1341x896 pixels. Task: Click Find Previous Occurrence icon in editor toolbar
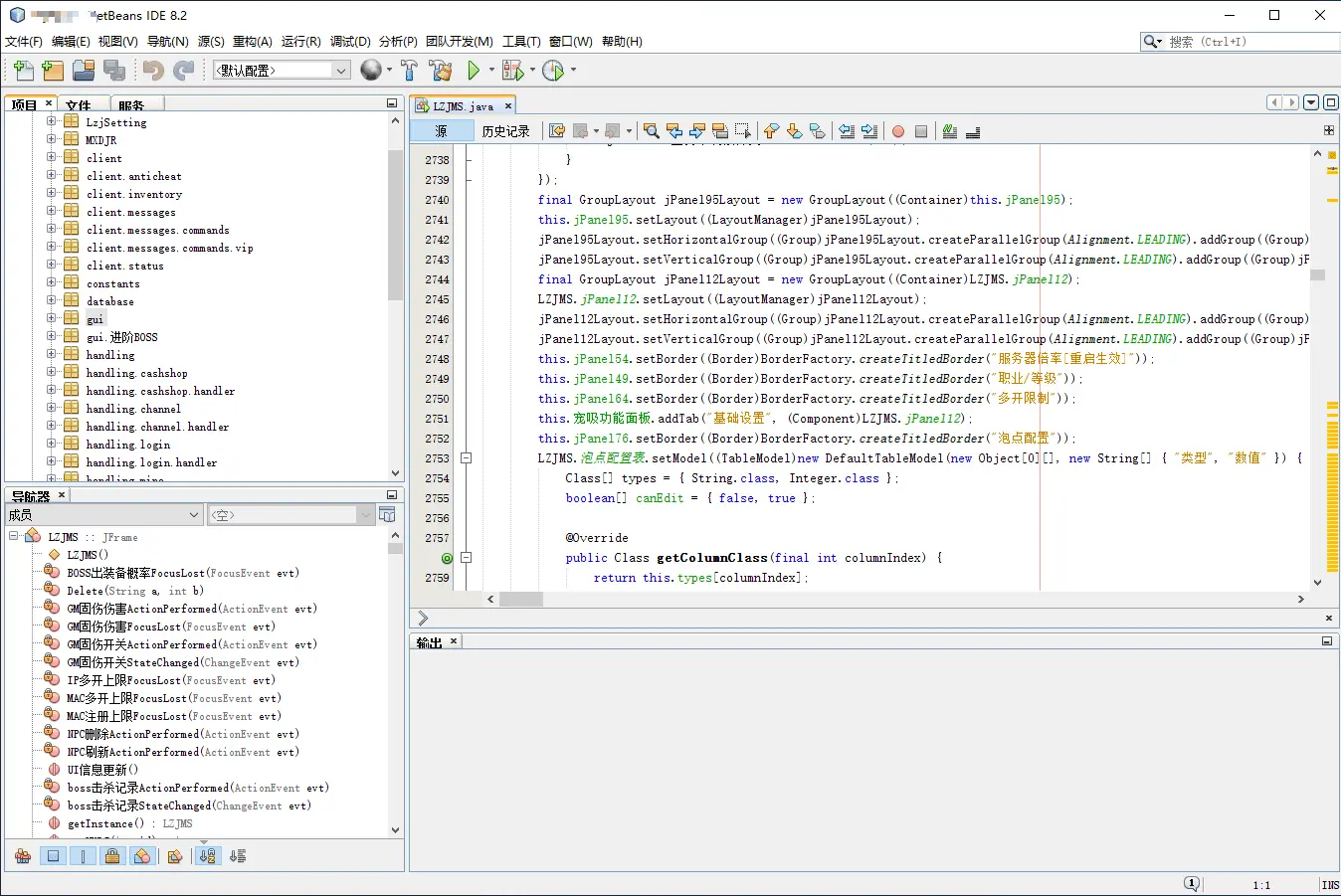pos(674,131)
